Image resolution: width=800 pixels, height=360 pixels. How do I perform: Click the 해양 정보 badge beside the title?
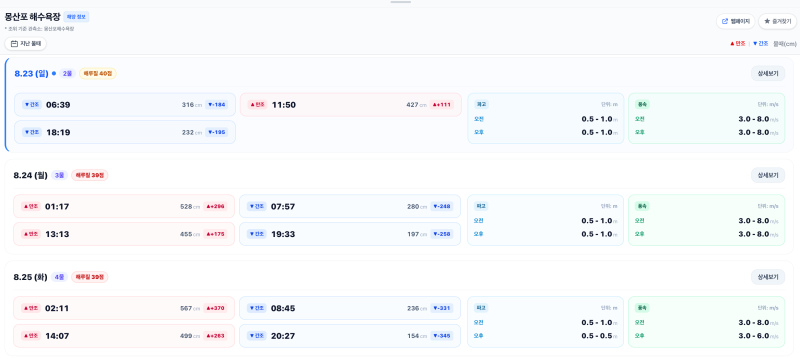pyautogui.click(x=76, y=17)
